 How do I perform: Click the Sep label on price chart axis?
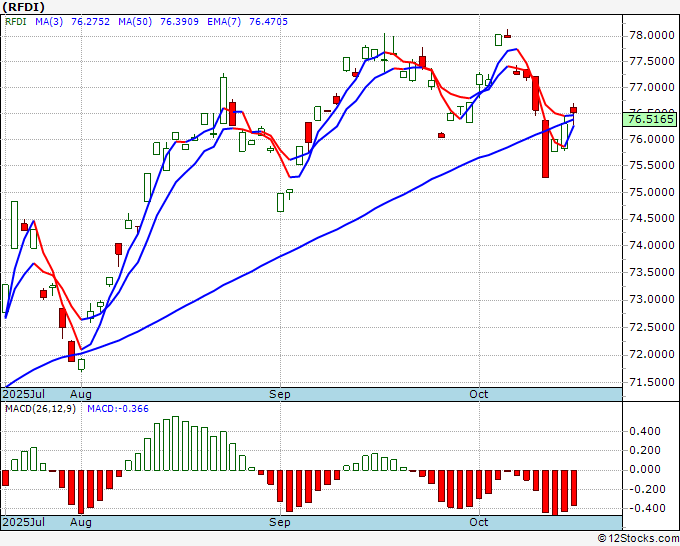[280, 394]
